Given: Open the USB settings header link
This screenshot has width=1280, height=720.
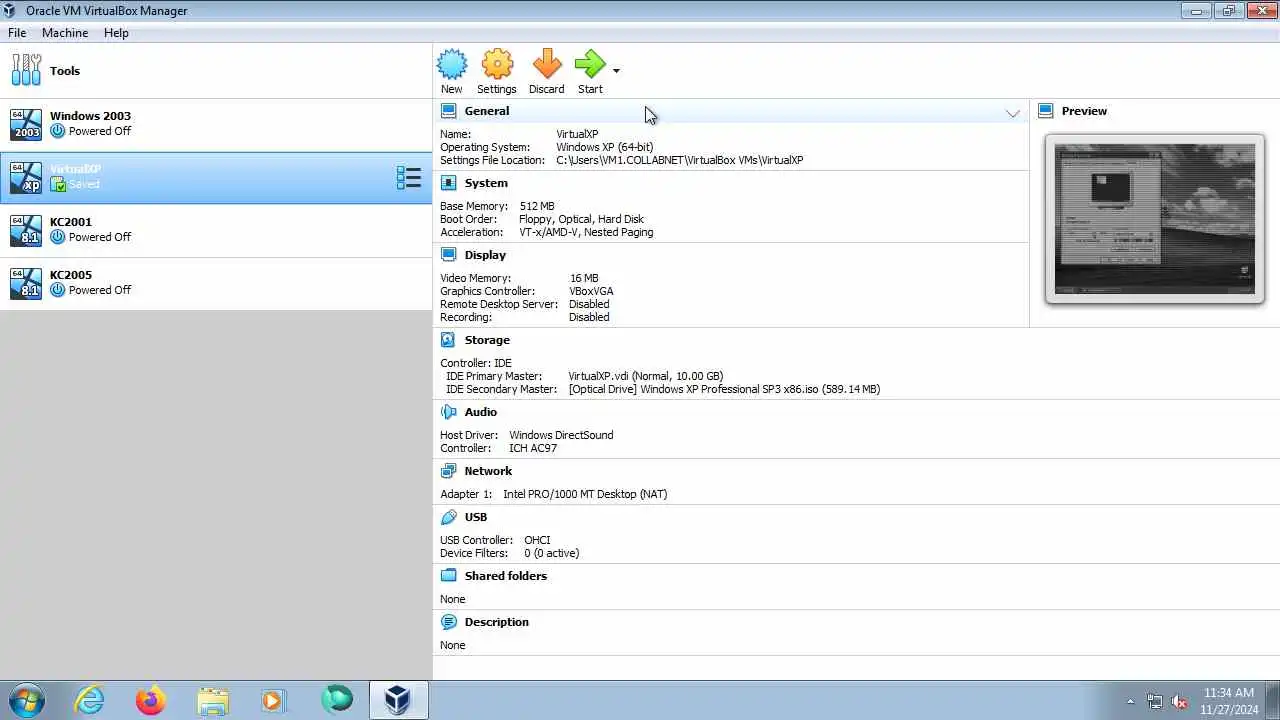Looking at the screenshot, I should click(x=476, y=517).
